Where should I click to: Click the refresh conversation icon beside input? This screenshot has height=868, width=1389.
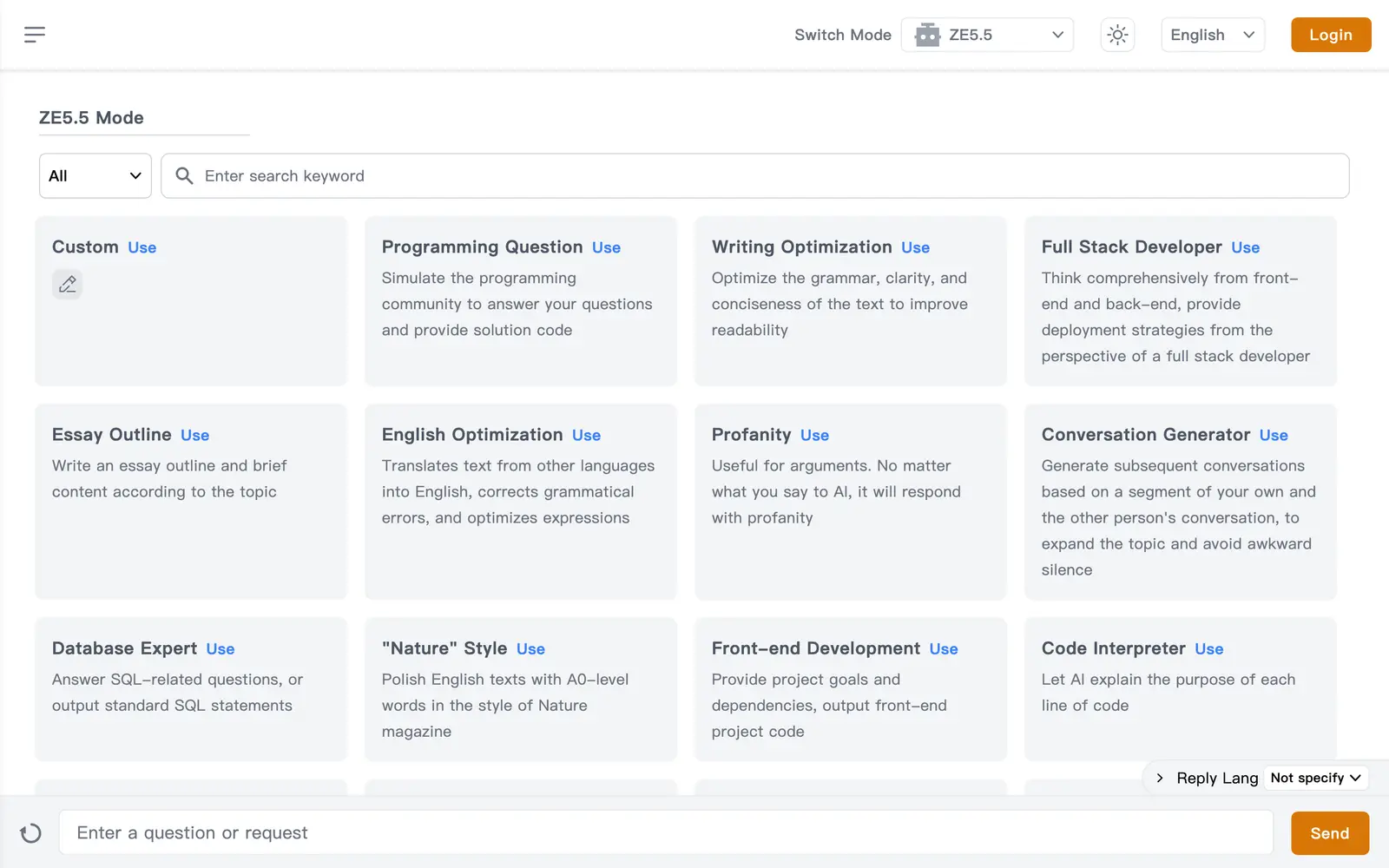pos(30,833)
